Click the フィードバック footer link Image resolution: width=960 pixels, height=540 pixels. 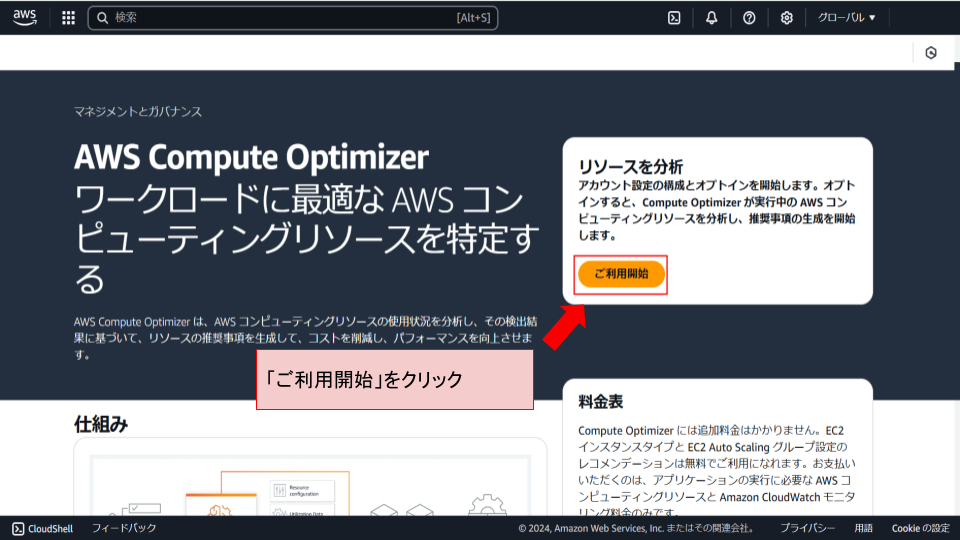pos(124,528)
